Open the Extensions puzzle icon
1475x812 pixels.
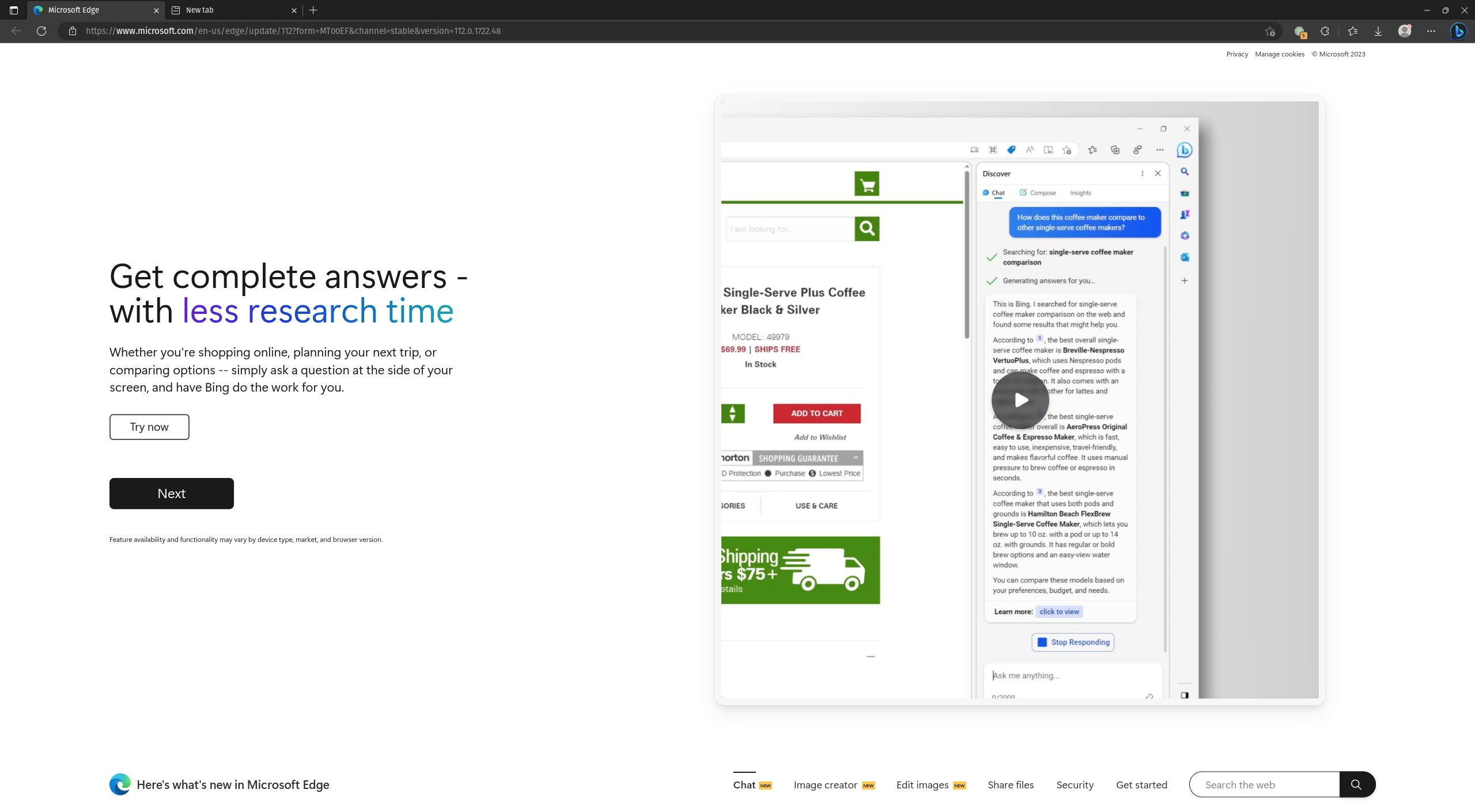(1325, 31)
